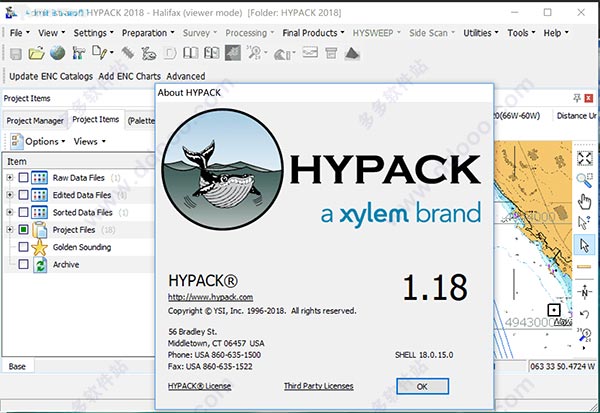
Task: Open dropdown arrow beside wave tide icon
Action: (294, 53)
